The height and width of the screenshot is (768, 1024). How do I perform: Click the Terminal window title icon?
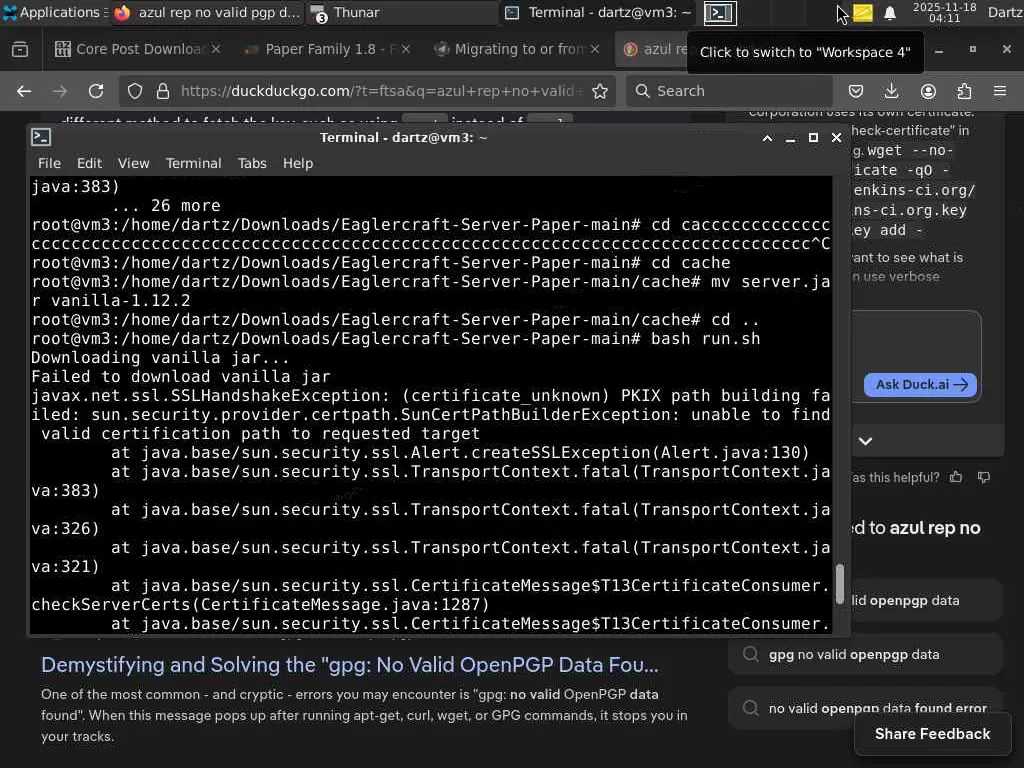(x=41, y=137)
